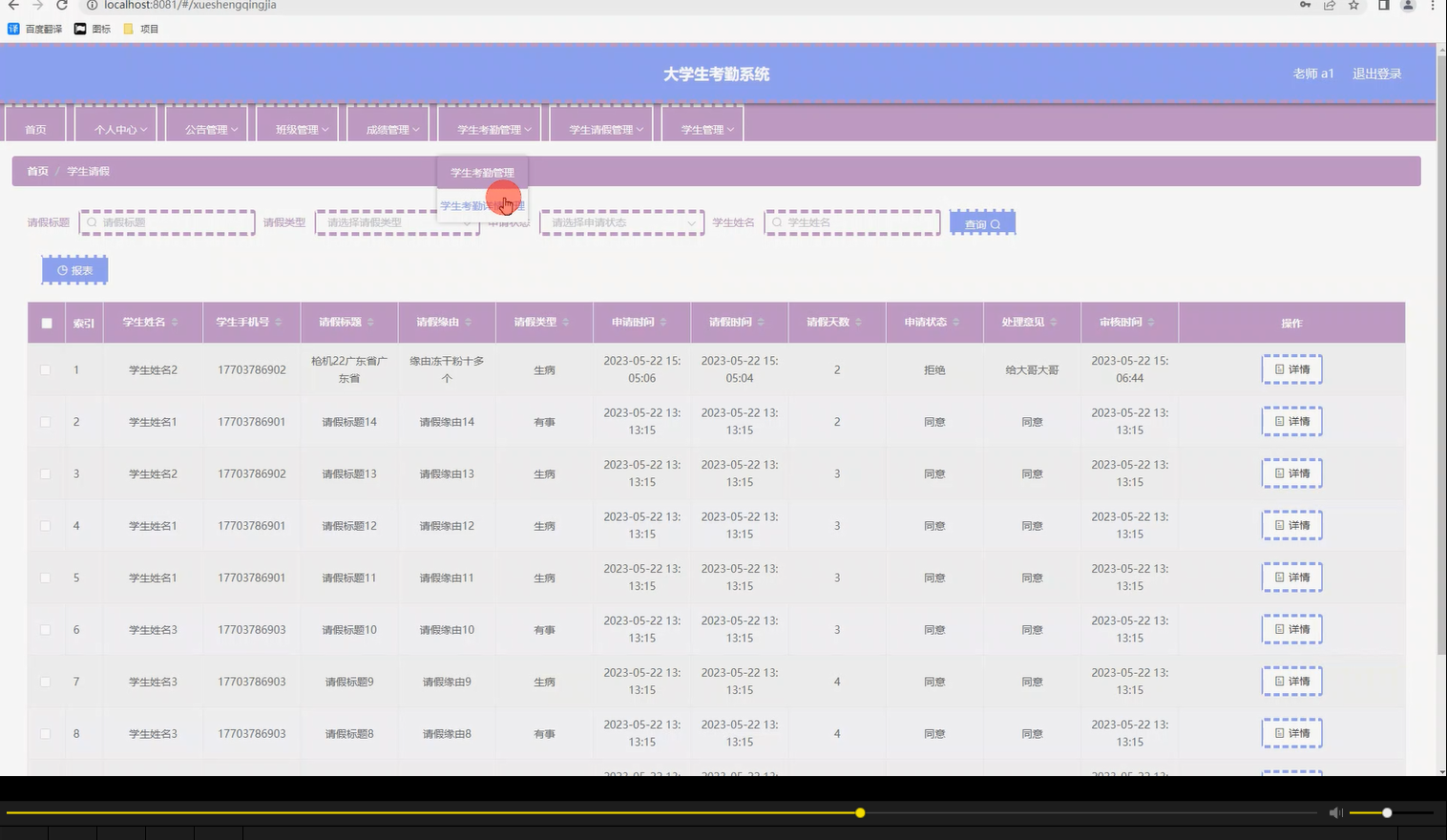Sort by 学生手机号 column arrows

click(279, 323)
